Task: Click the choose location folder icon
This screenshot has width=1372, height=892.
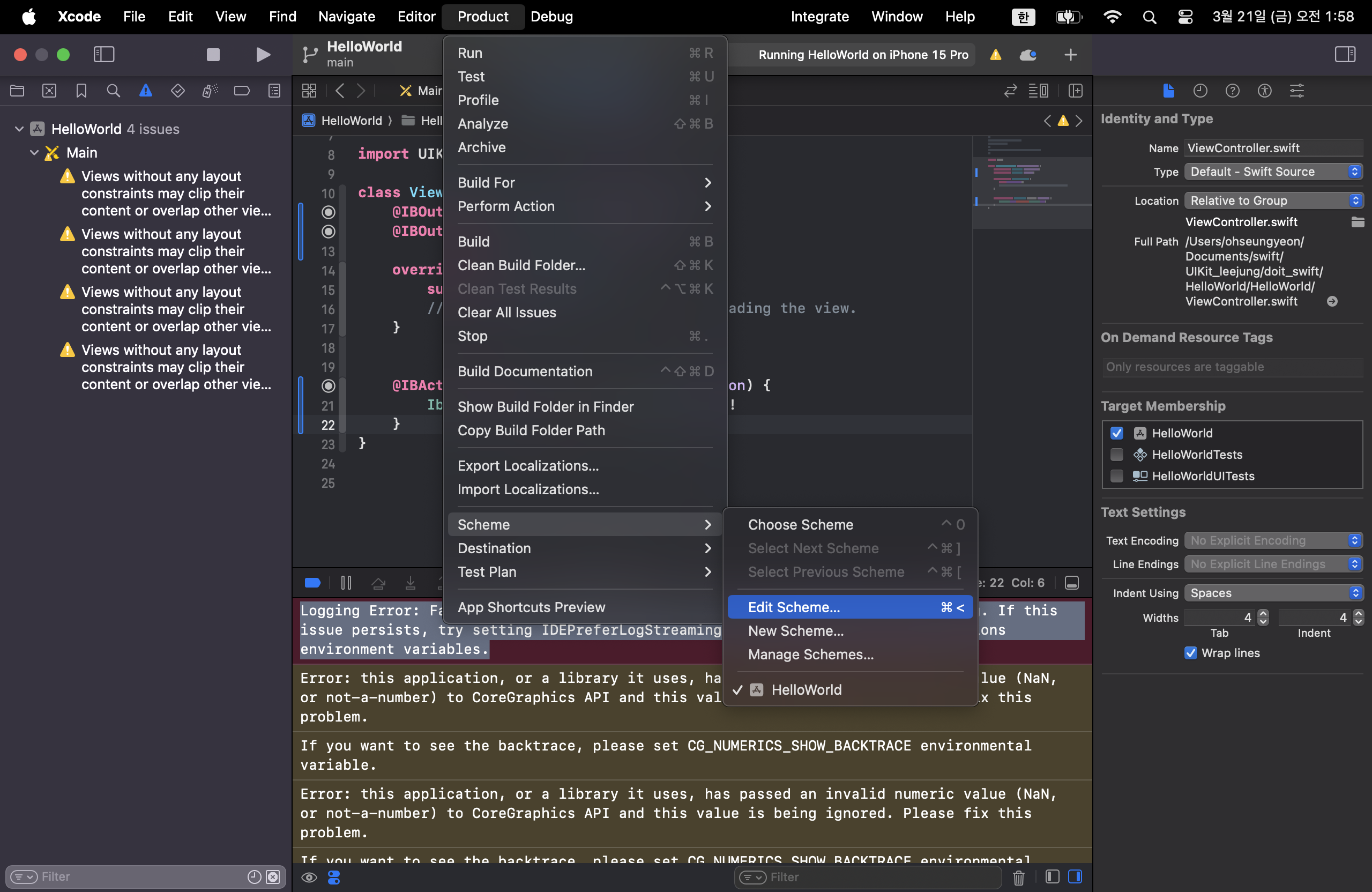Action: [x=1358, y=222]
